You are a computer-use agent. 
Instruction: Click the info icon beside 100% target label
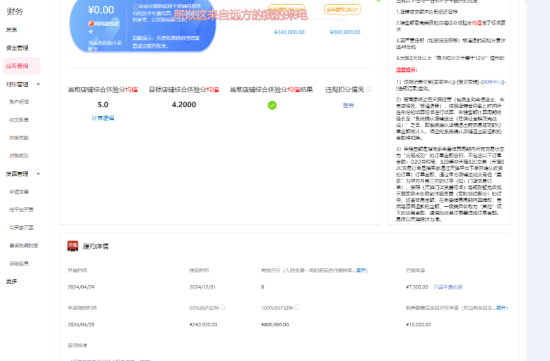[x=297, y=307]
